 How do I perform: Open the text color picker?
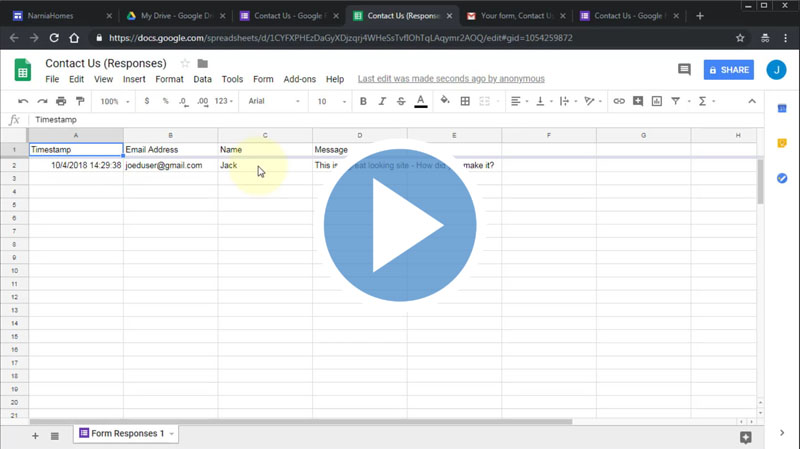(421, 101)
